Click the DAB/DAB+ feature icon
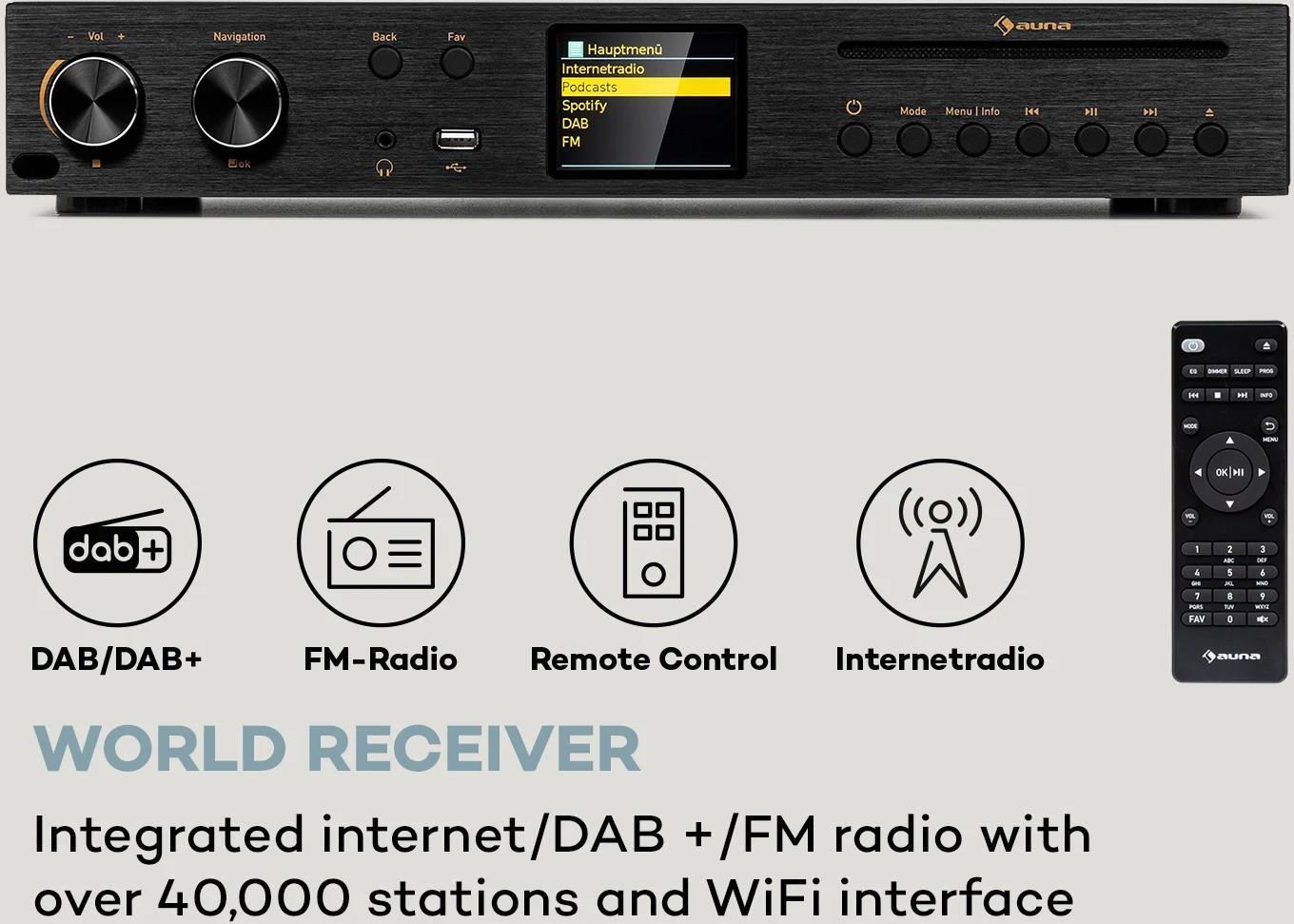 pos(116,542)
